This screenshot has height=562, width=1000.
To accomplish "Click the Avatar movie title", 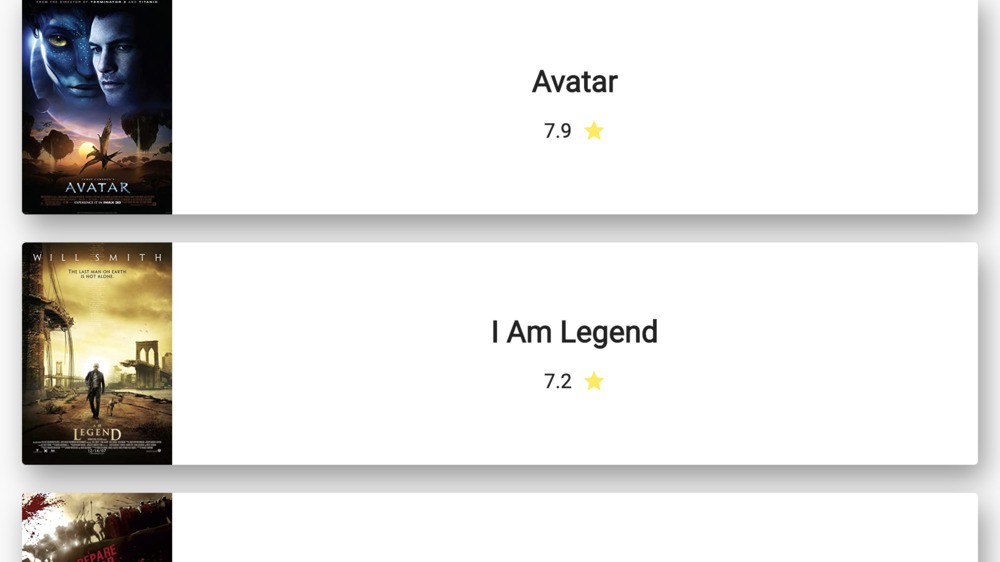I will (x=574, y=82).
